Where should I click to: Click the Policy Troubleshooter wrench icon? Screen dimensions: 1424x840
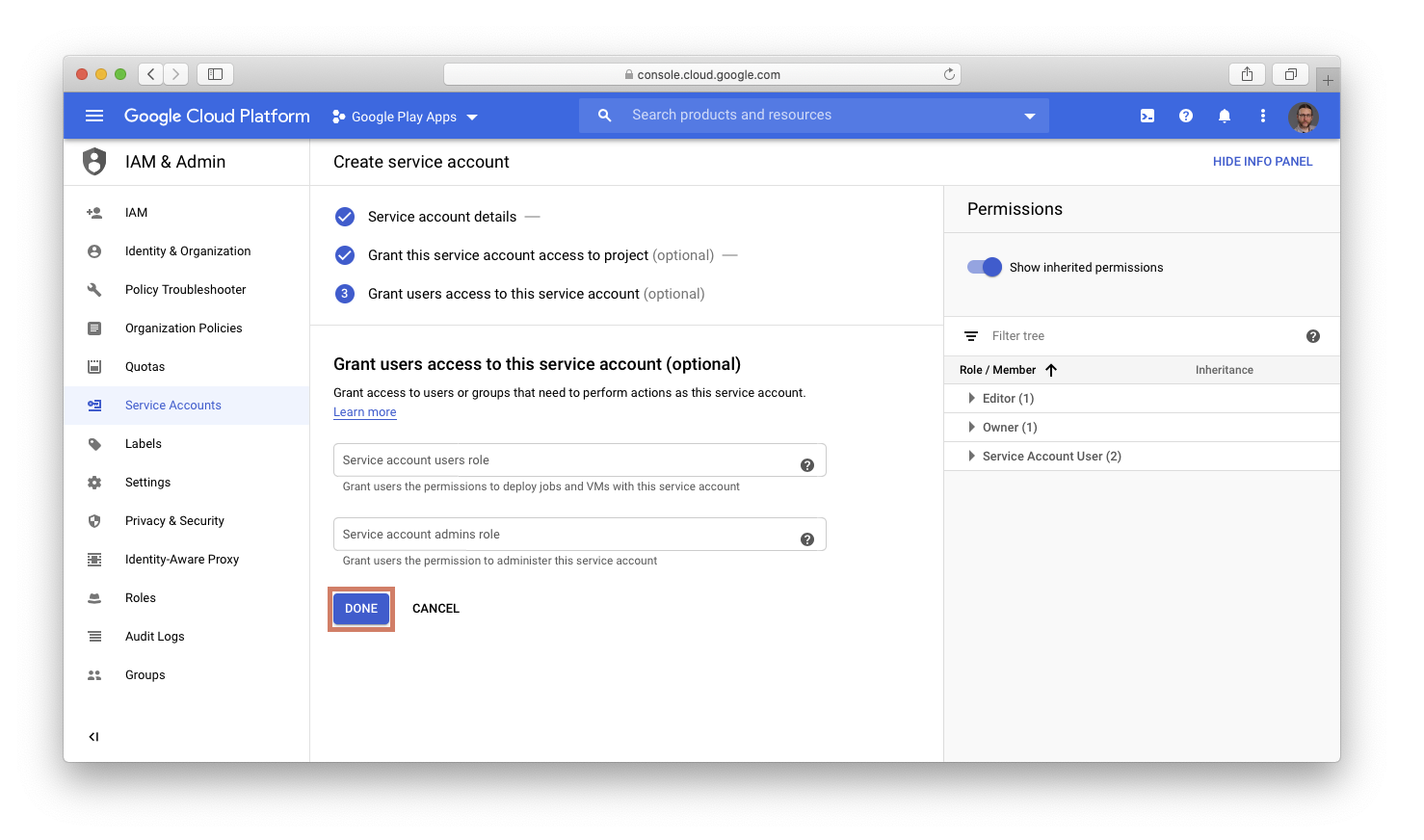(x=94, y=290)
